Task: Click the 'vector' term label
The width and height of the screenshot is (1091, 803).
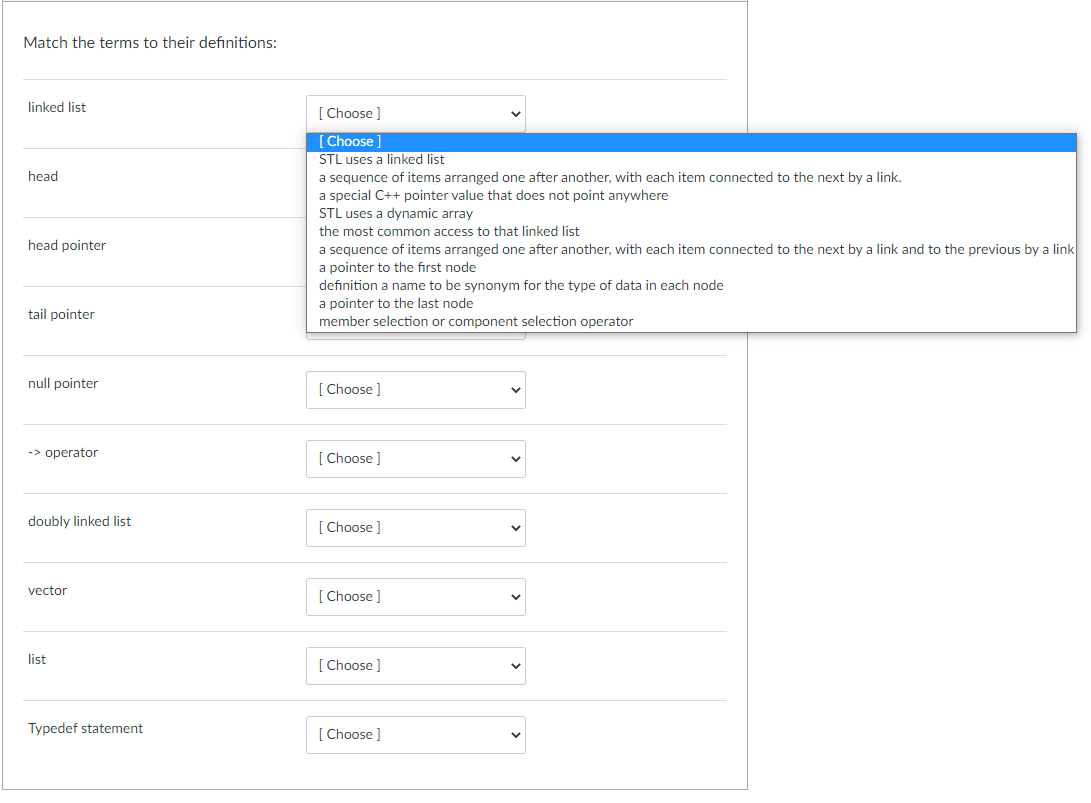Action: [x=47, y=590]
